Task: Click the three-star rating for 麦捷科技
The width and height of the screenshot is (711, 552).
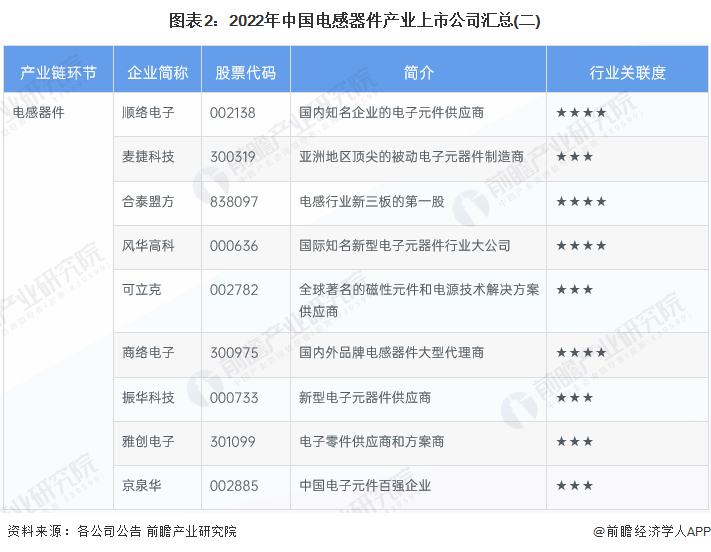Action: (575, 157)
